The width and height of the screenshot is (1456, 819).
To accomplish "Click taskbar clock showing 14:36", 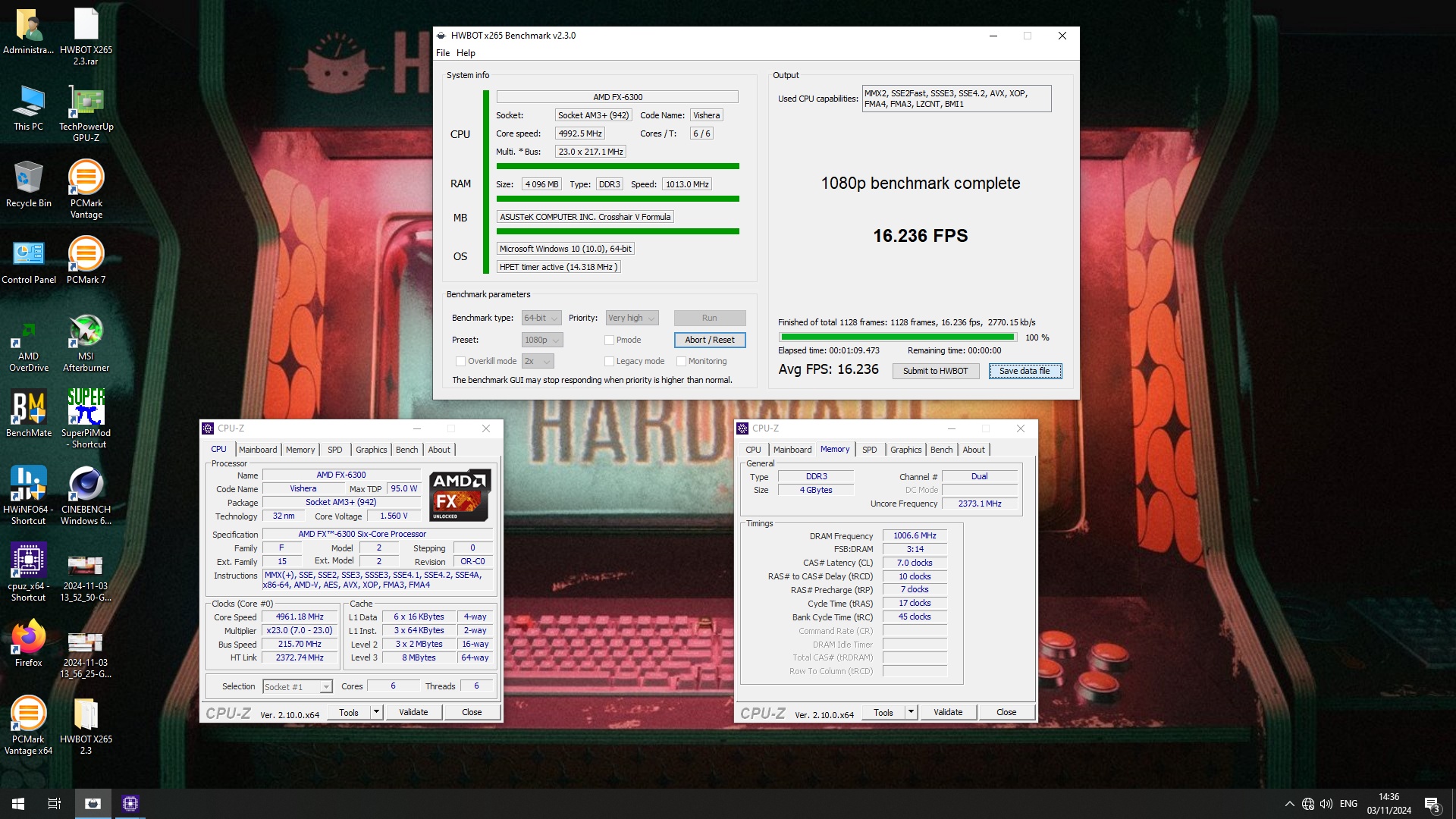I will [1389, 804].
